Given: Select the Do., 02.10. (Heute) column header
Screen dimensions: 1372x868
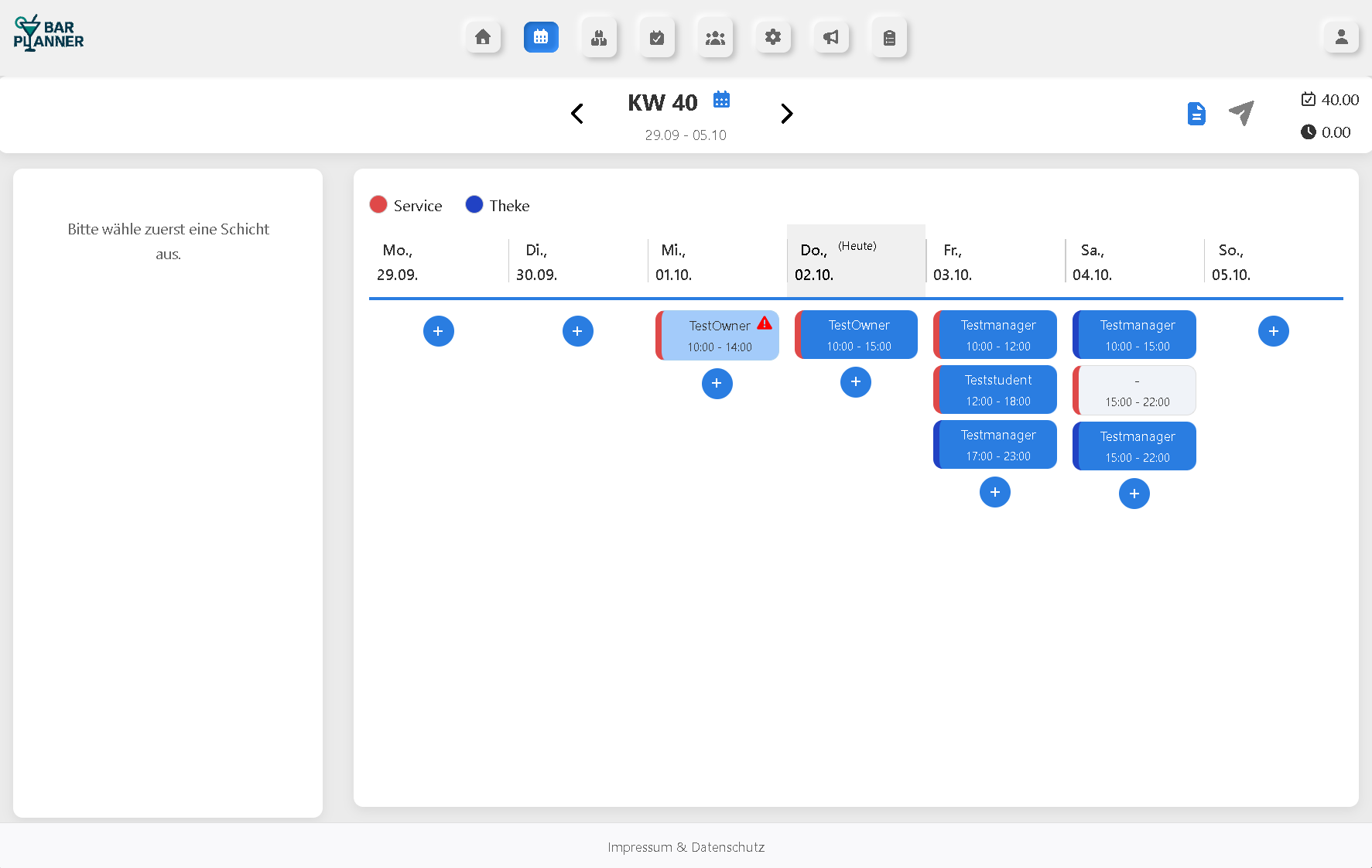Looking at the screenshot, I should (855, 261).
